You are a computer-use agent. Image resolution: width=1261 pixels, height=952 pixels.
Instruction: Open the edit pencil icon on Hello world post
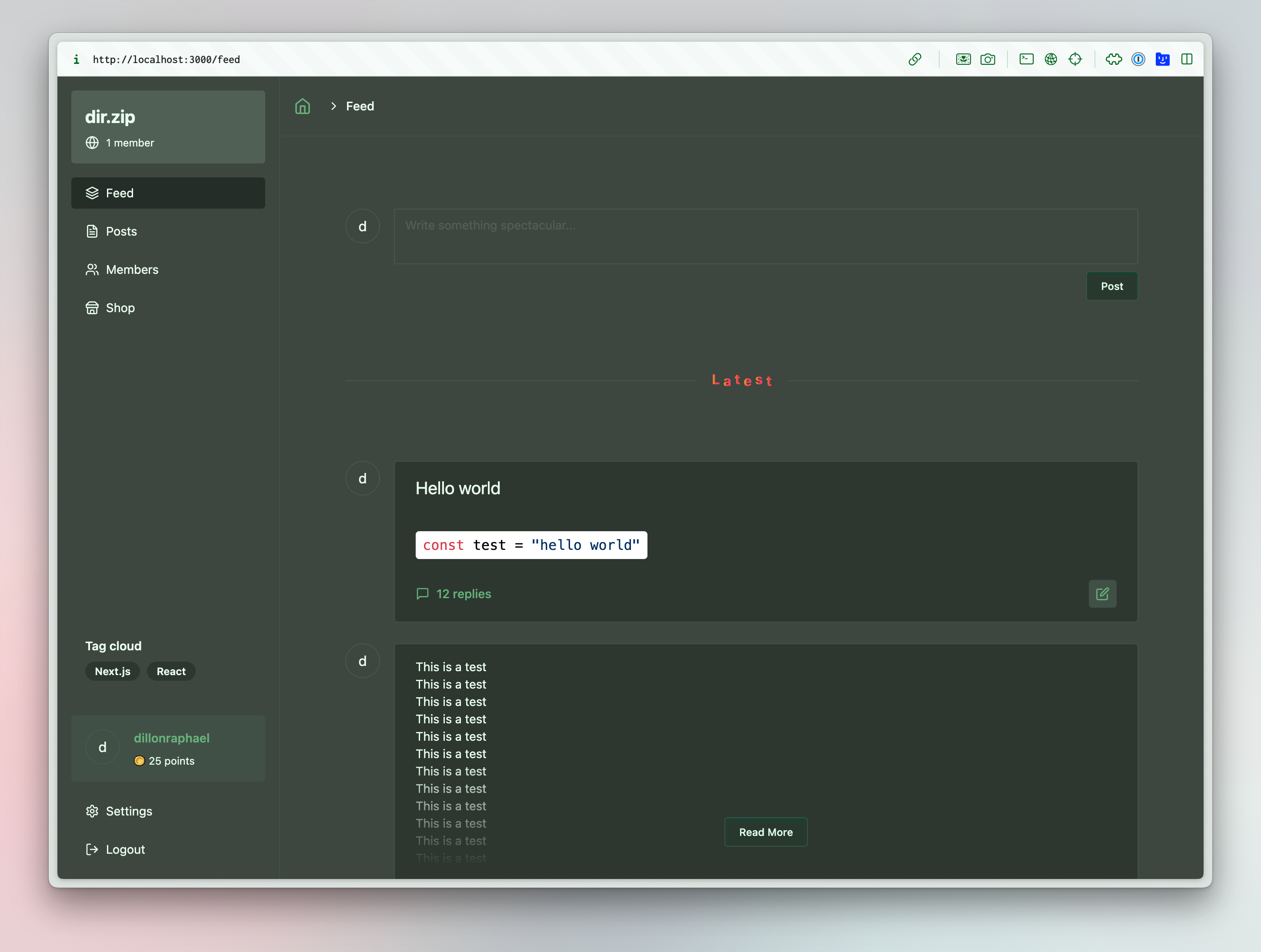pyautogui.click(x=1103, y=593)
